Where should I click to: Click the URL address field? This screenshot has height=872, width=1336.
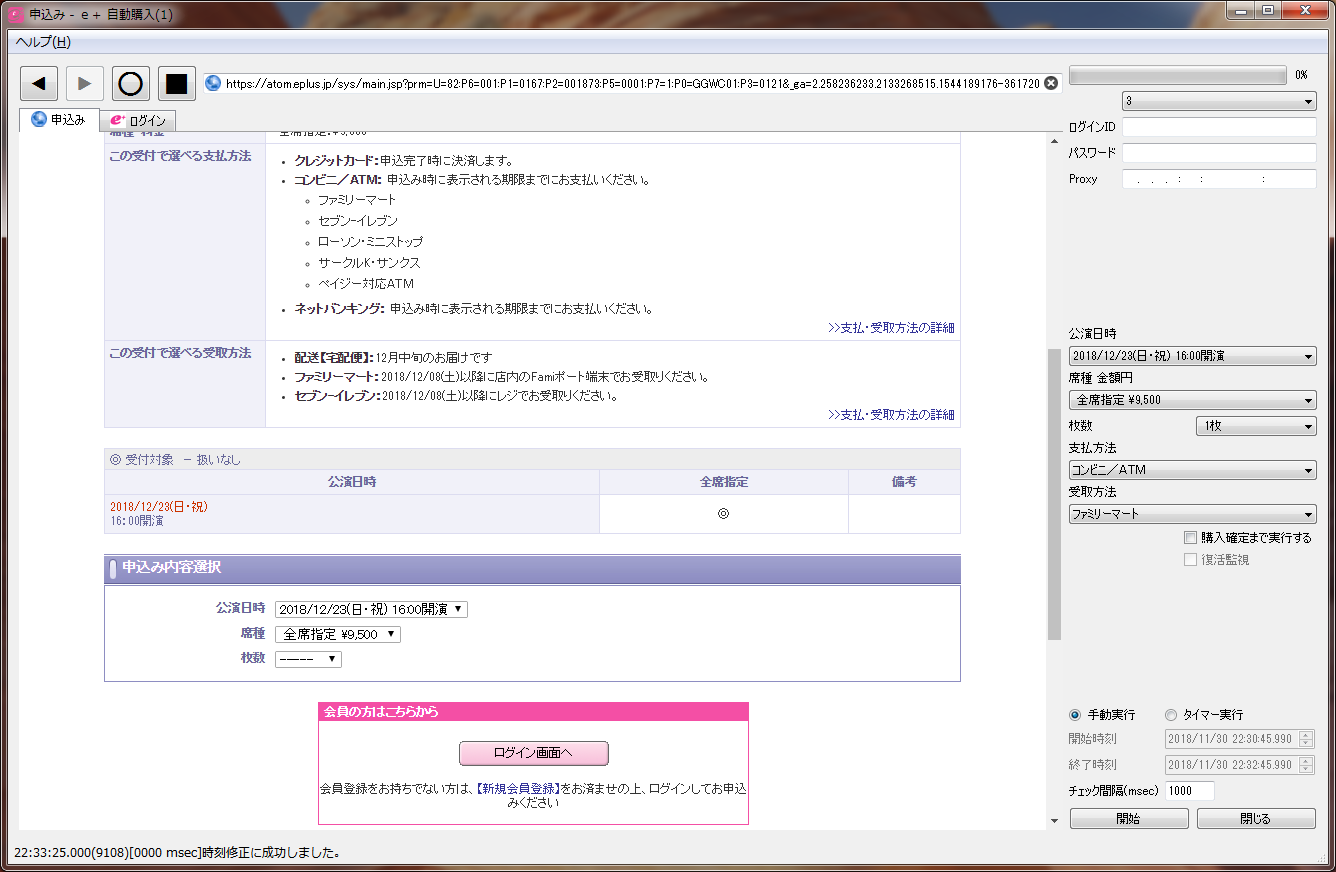click(x=633, y=84)
